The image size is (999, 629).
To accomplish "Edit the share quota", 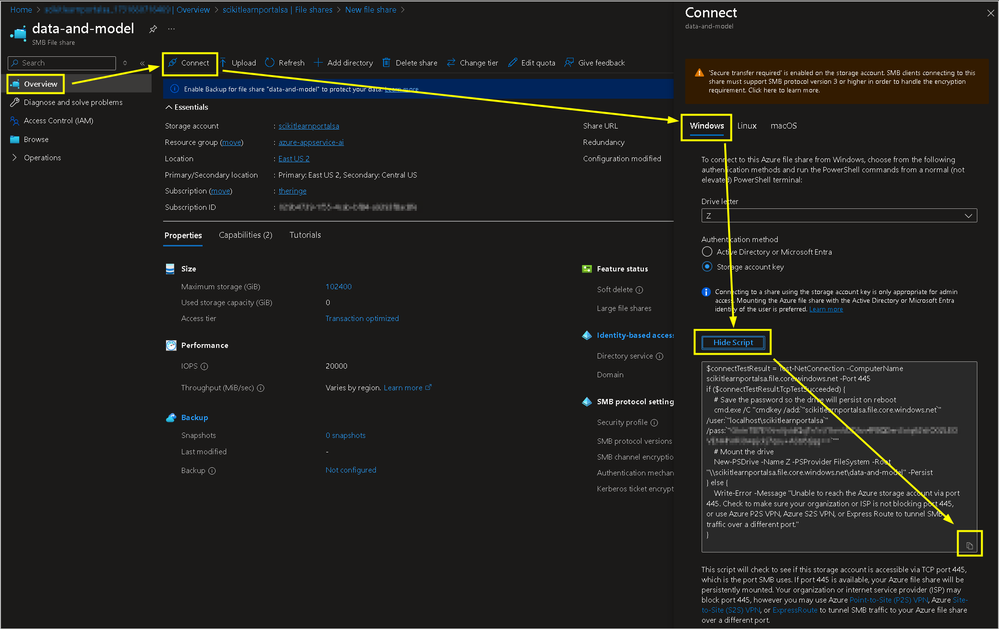I will pyautogui.click(x=531, y=63).
